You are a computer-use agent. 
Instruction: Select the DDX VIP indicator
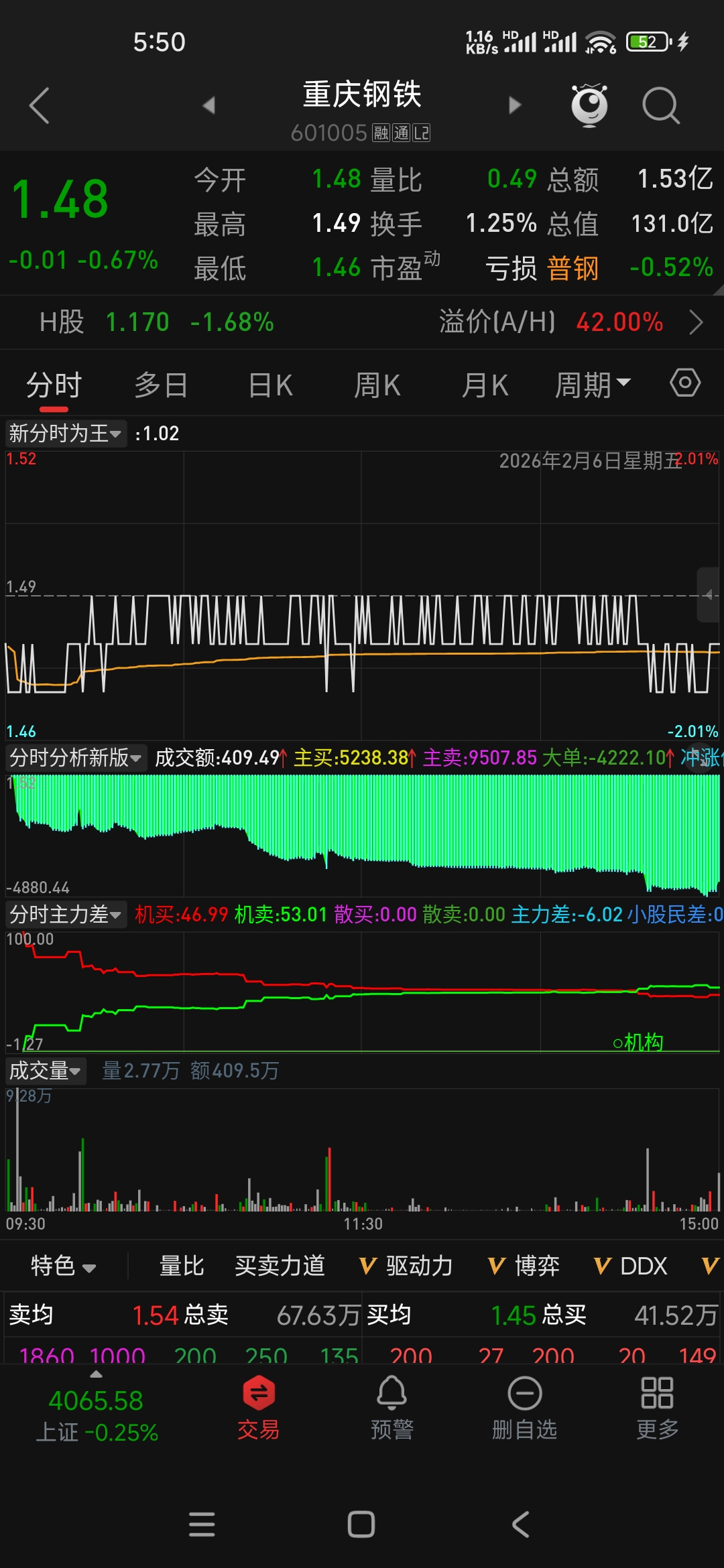point(630,1266)
